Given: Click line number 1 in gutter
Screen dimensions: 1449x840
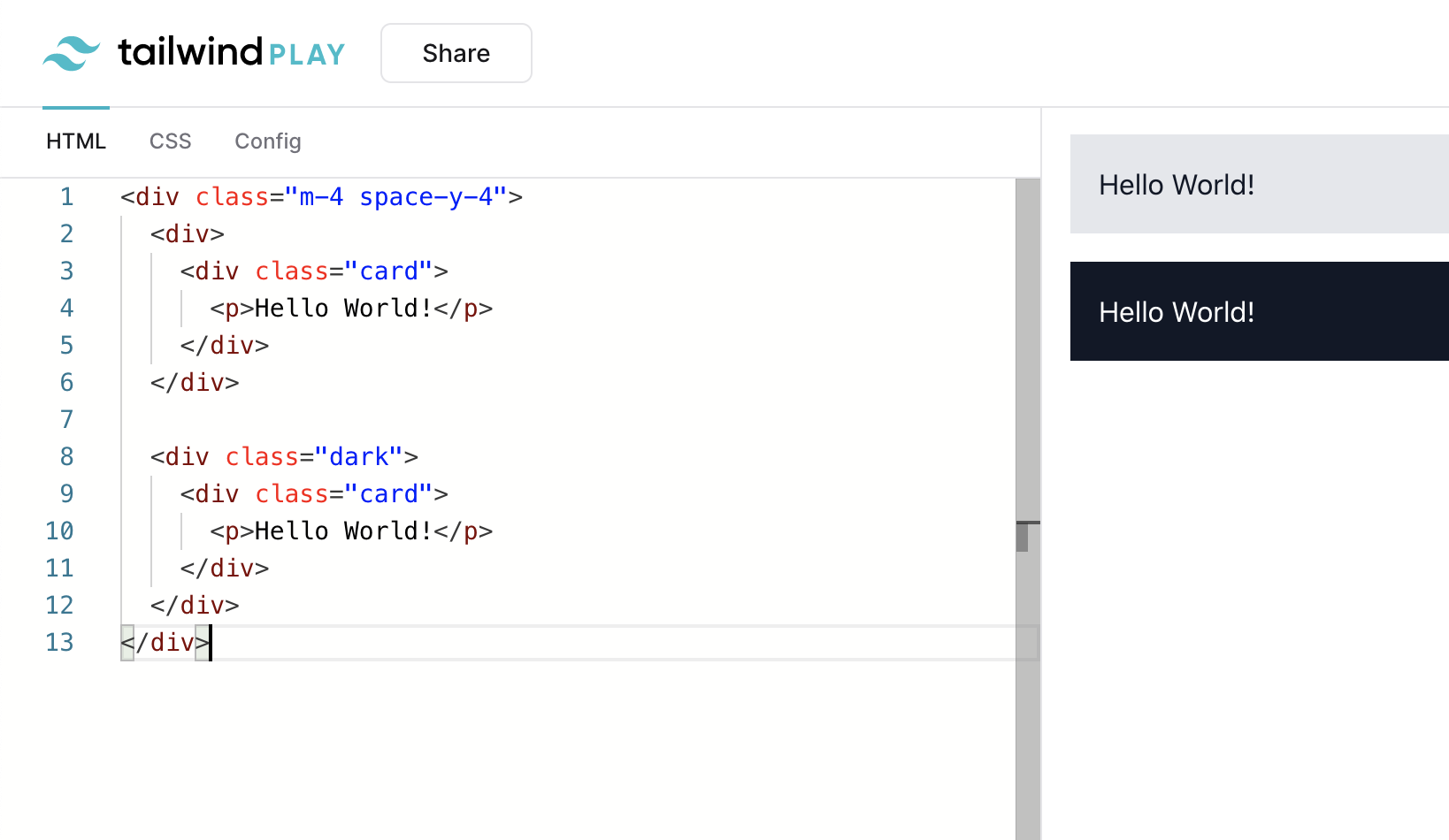Looking at the screenshot, I should [x=66, y=197].
